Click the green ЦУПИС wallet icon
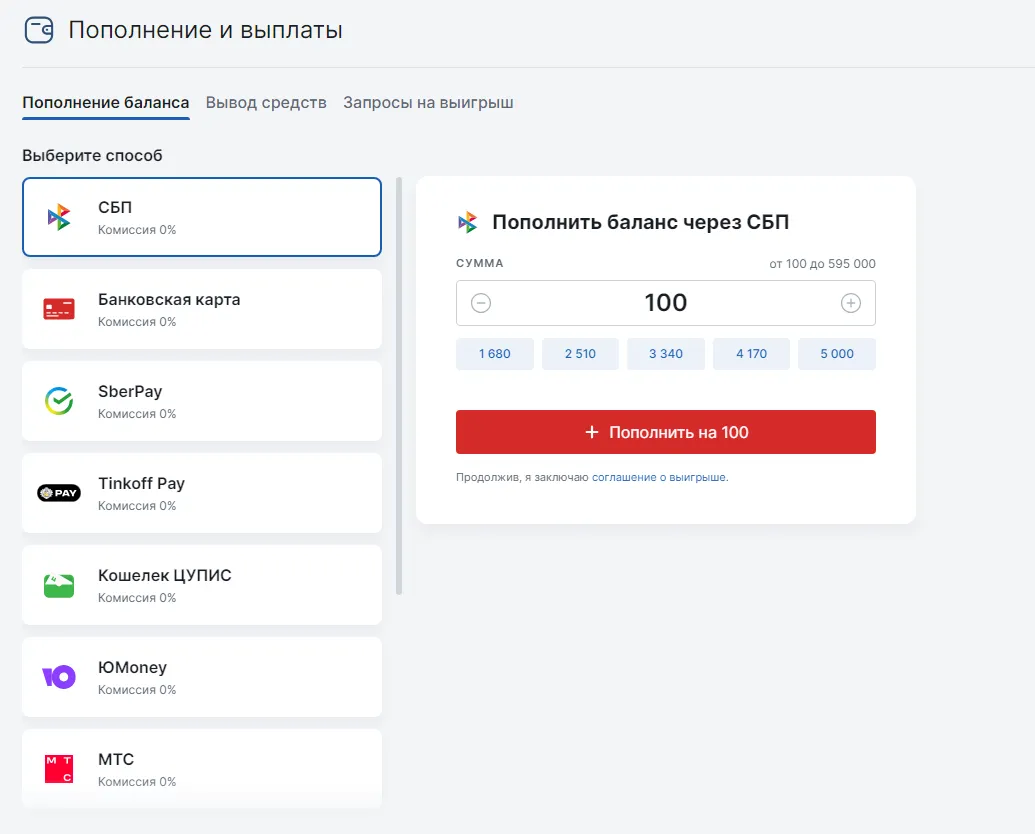This screenshot has width=1035, height=834. (x=59, y=585)
